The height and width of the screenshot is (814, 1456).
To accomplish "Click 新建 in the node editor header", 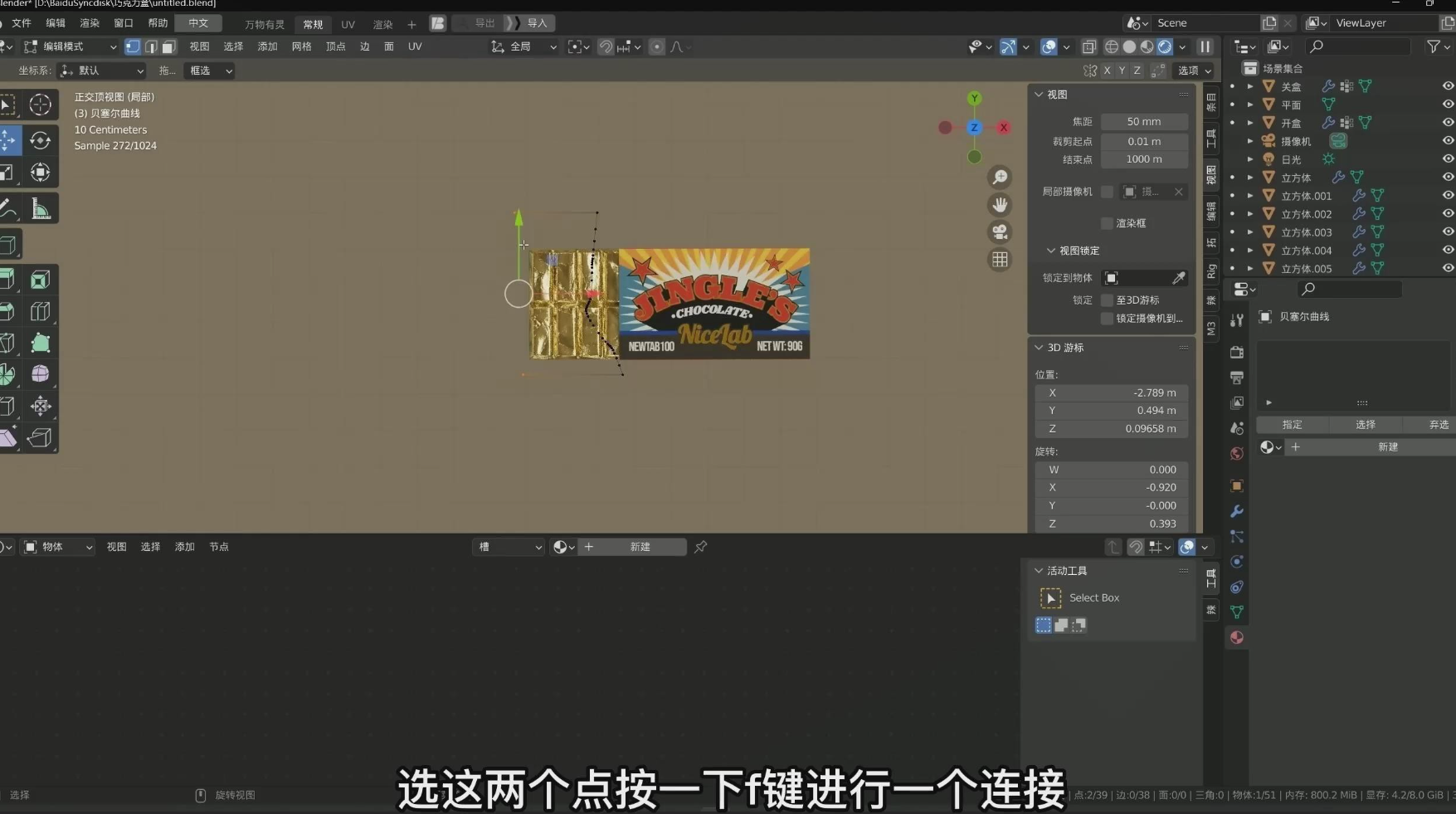I will click(632, 547).
